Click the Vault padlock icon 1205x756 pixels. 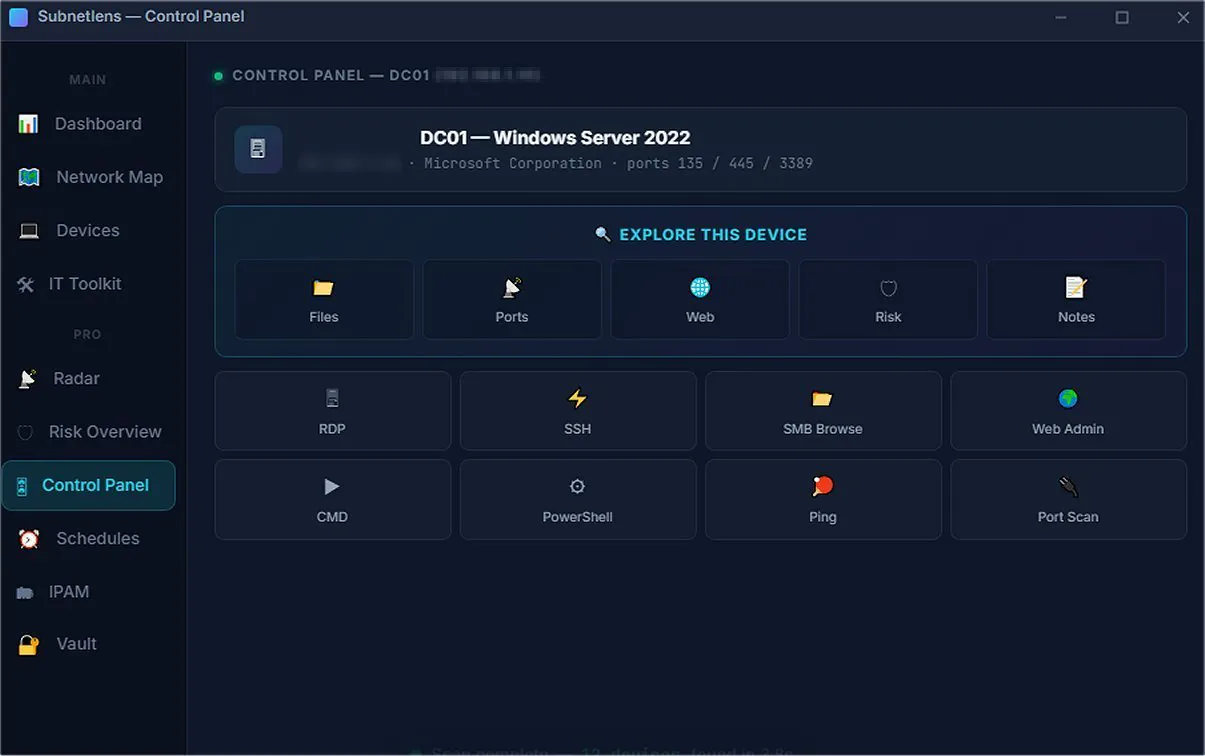coord(28,645)
